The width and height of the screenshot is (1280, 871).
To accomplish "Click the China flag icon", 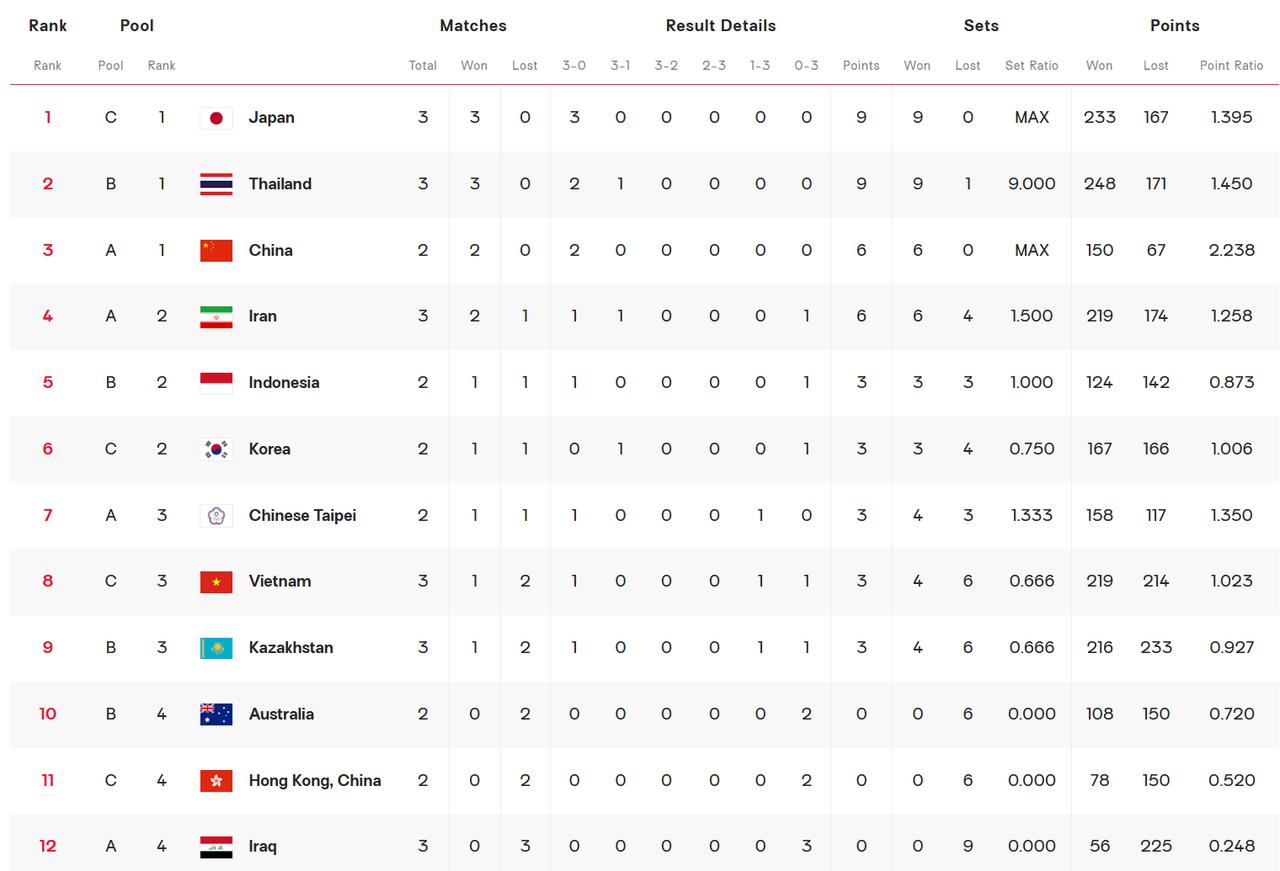I will pos(216,250).
